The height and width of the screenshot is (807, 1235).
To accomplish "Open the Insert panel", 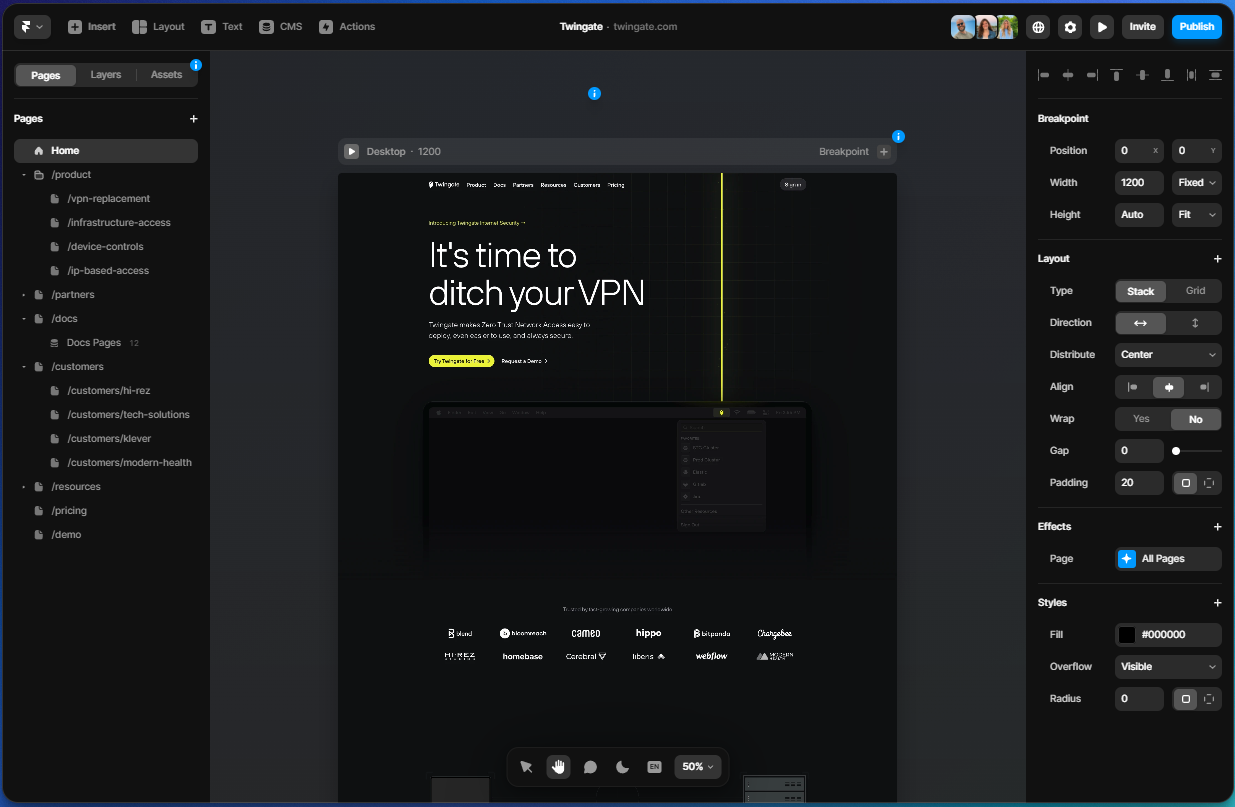I will coord(91,26).
